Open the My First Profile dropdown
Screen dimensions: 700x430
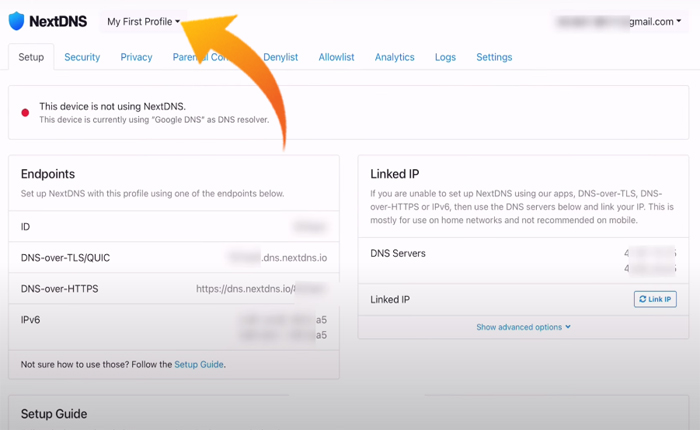143,21
